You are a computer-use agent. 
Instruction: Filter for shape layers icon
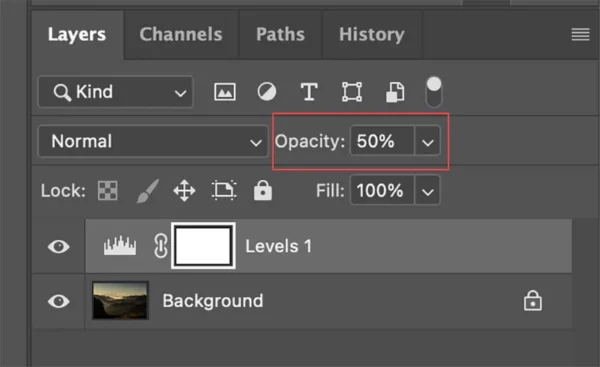click(x=352, y=92)
